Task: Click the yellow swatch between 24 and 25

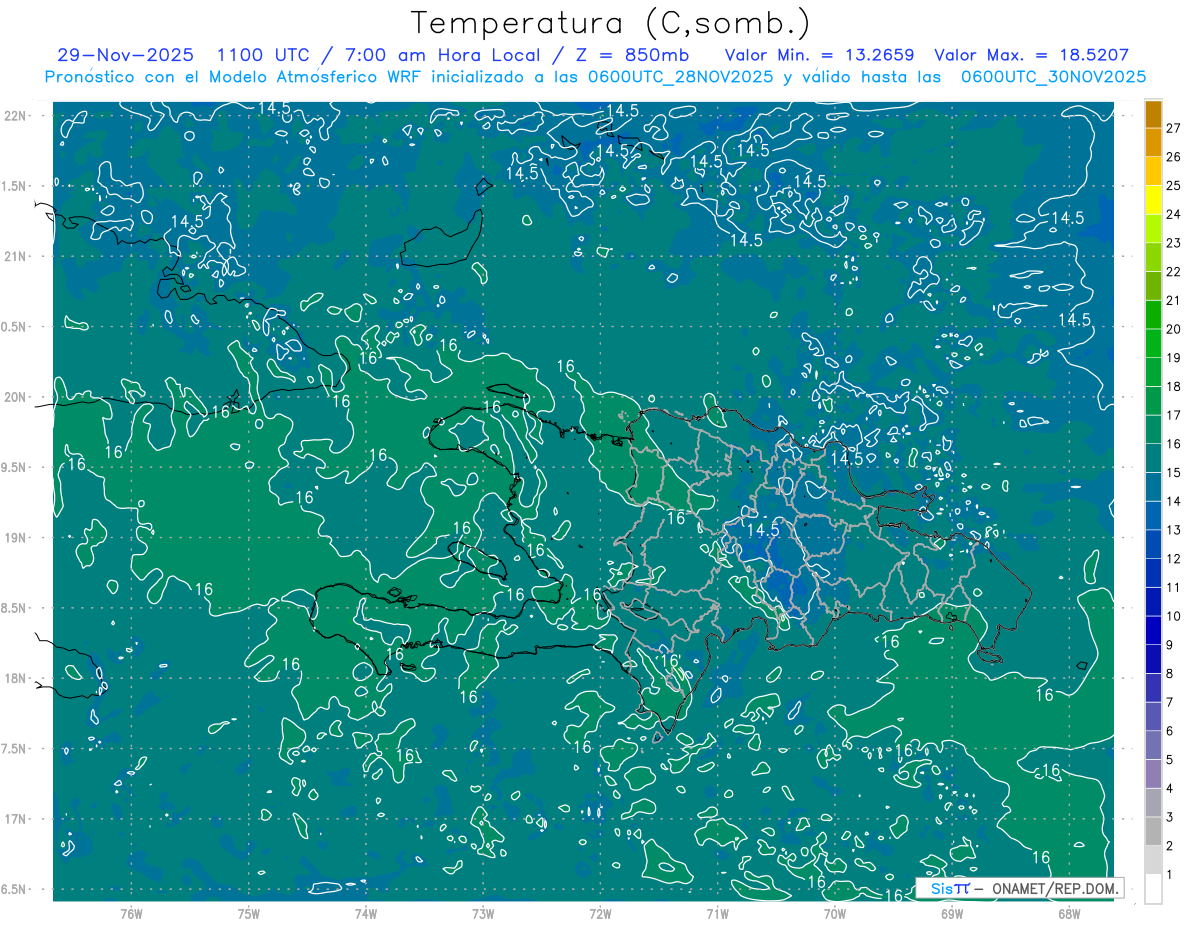Action: tap(1153, 200)
